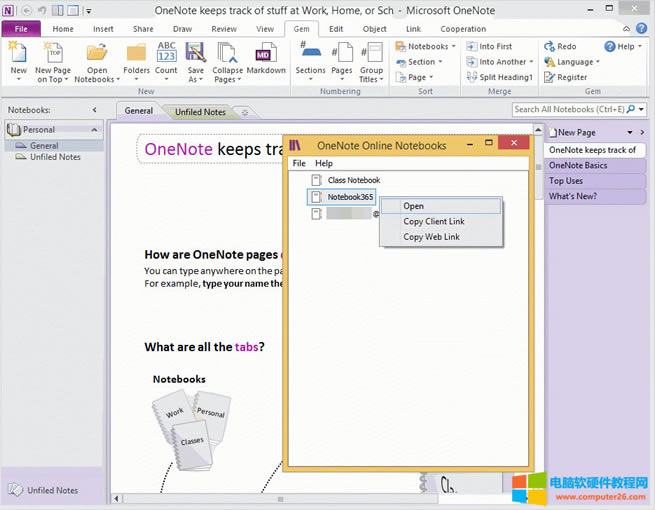
Task: Open the File tab
Action: click(21, 29)
